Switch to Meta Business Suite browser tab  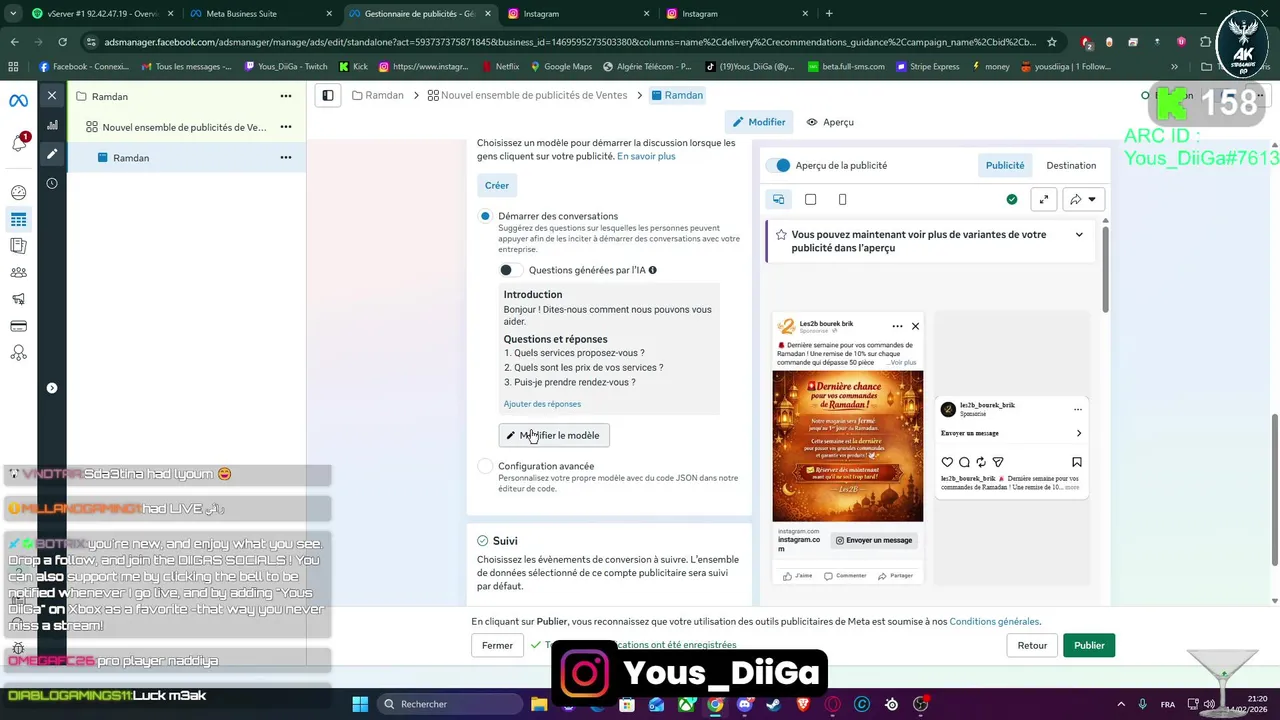click(260, 14)
